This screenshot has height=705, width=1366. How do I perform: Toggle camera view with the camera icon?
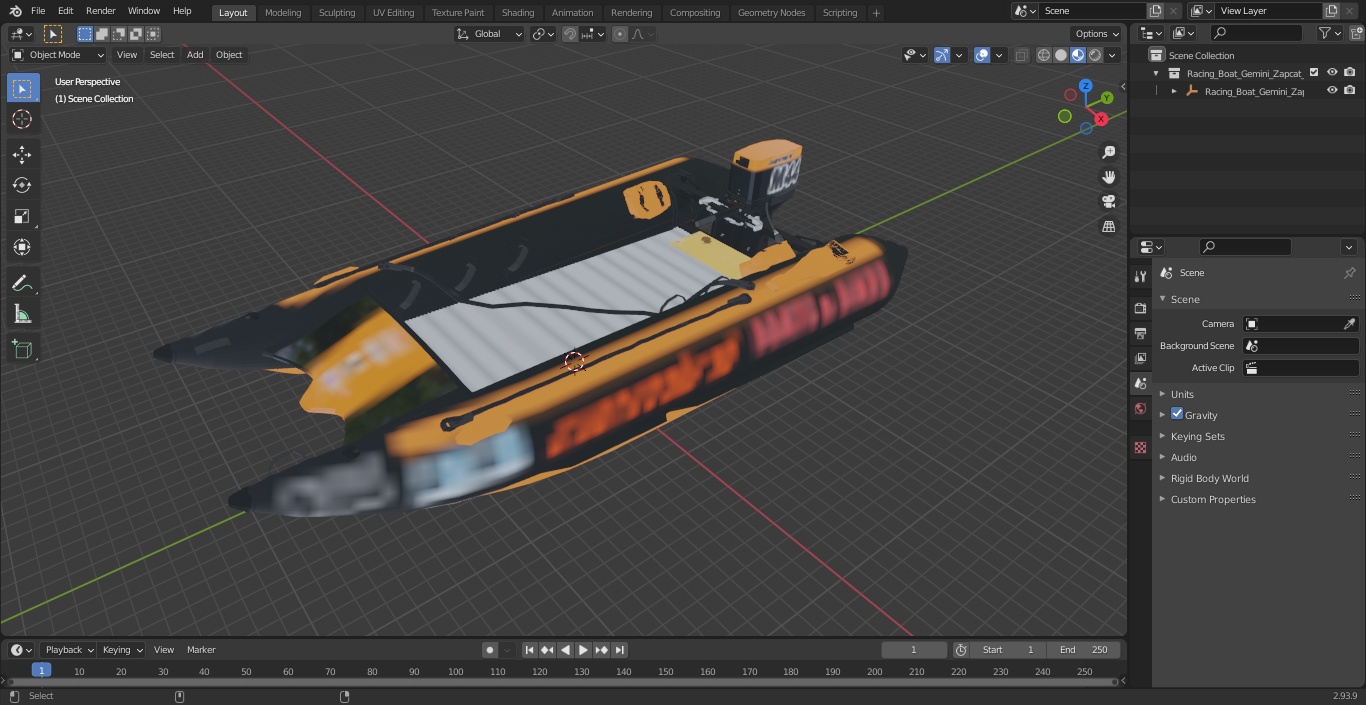(x=1109, y=201)
